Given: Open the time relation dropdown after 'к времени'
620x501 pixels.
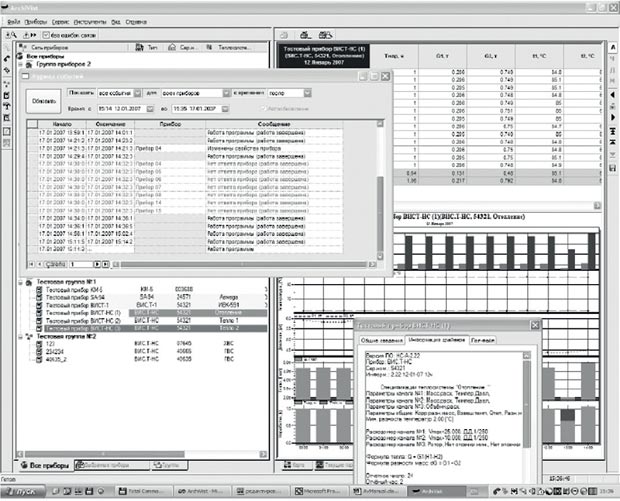Looking at the screenshot, I should [308, 93].
